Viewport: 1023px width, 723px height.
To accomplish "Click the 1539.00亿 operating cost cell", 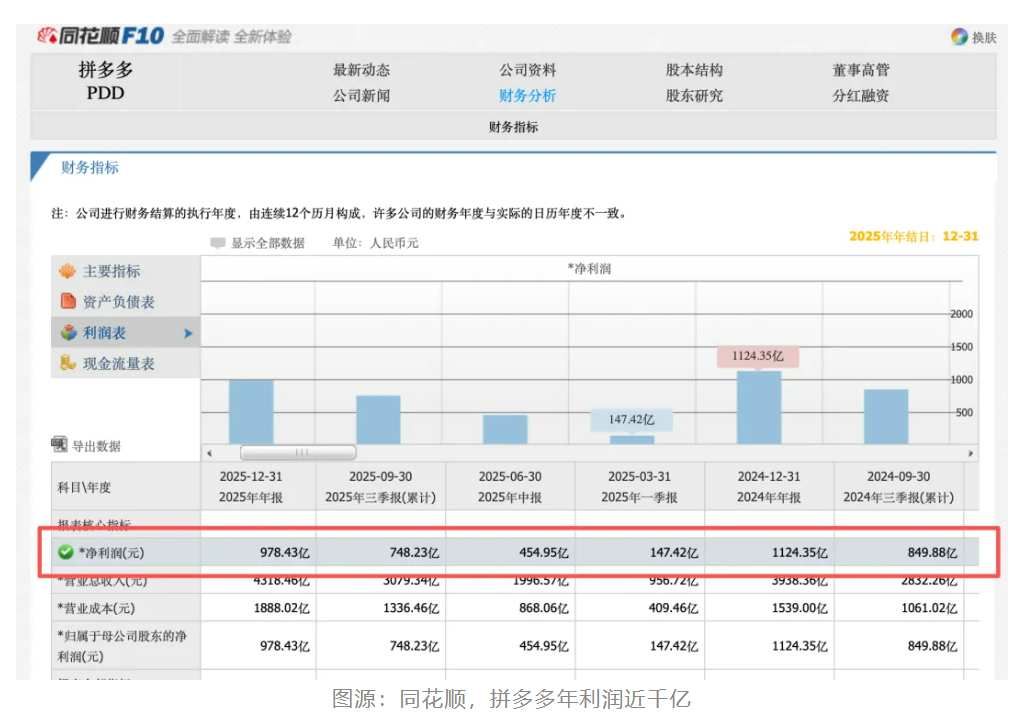I will pos(799,608).
